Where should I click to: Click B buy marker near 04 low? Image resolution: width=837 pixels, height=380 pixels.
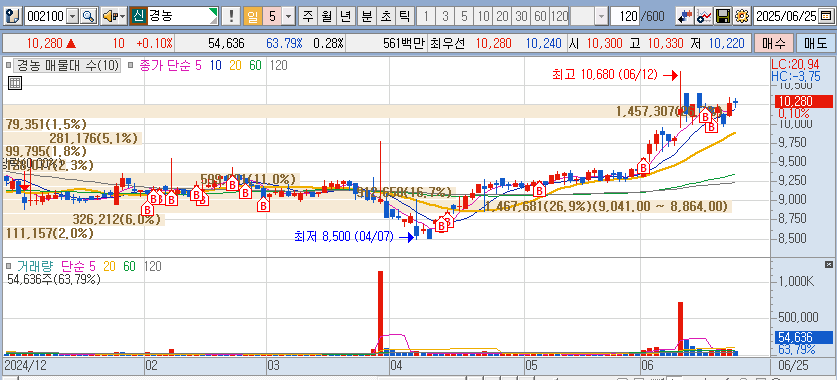pos(441,226)
